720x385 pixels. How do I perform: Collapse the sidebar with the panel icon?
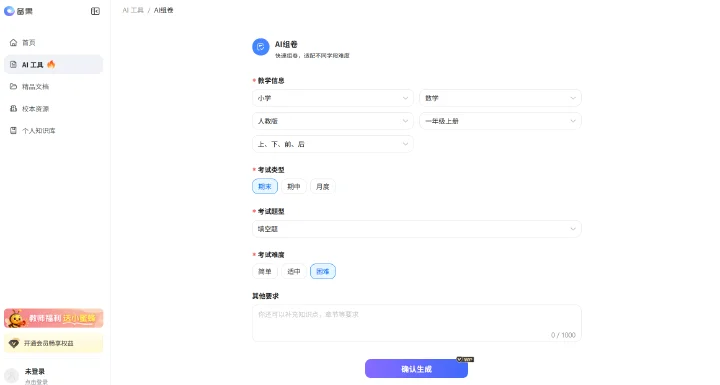(95, 11)
